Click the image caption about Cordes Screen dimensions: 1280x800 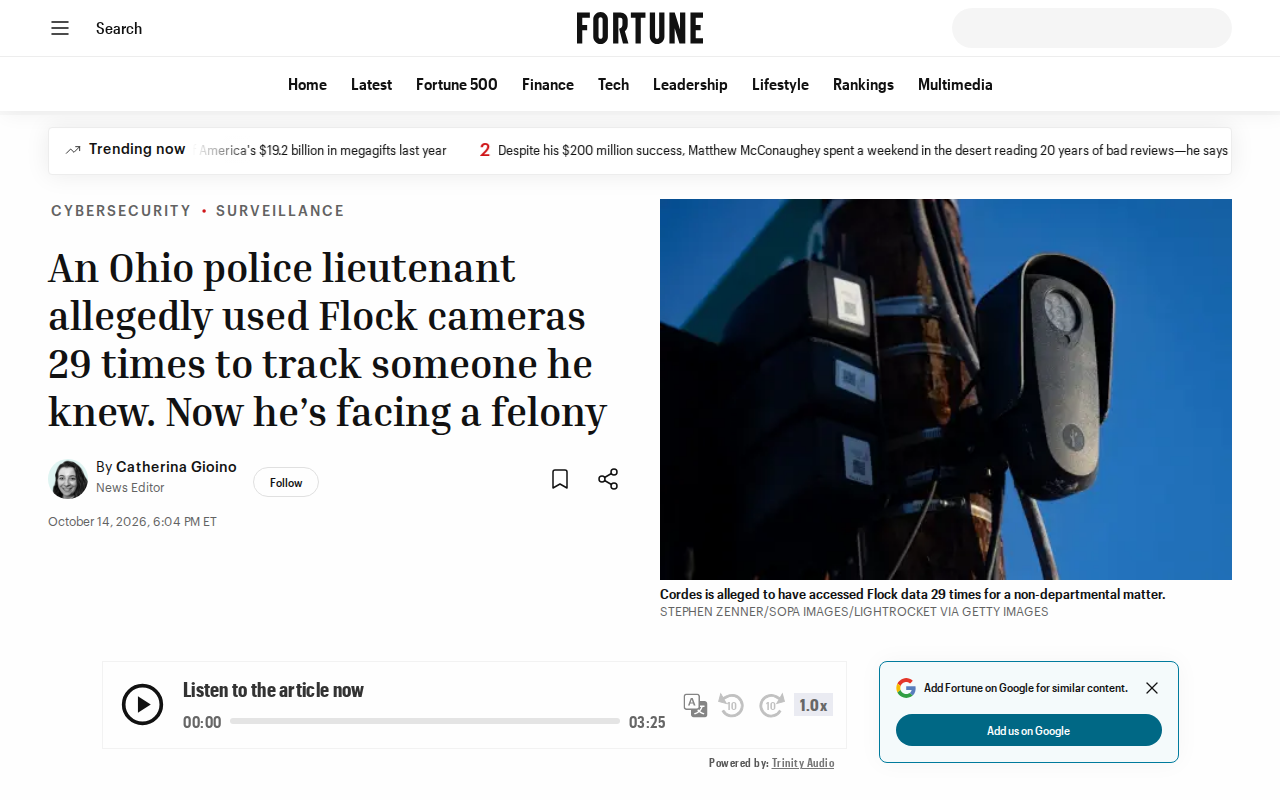click(913, 594)
